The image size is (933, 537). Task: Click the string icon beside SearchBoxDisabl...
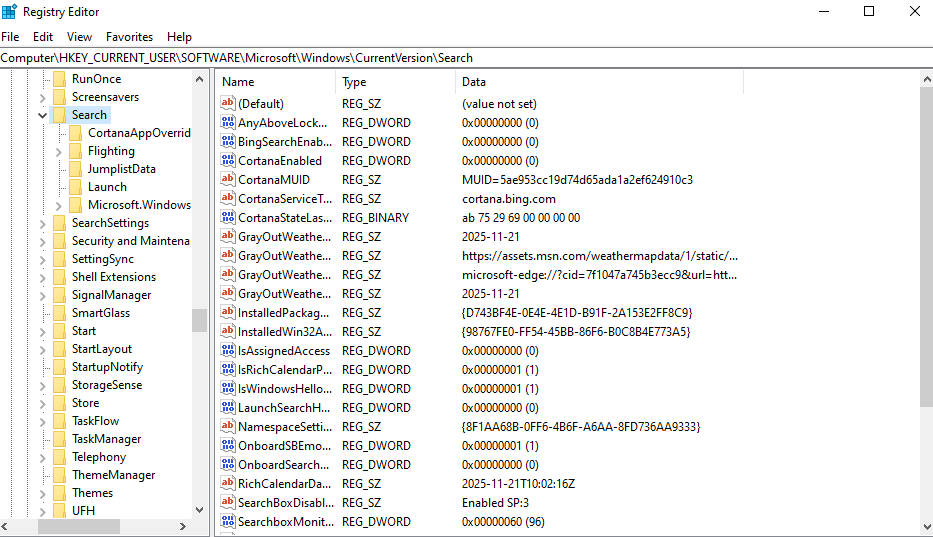coord(227,502)
